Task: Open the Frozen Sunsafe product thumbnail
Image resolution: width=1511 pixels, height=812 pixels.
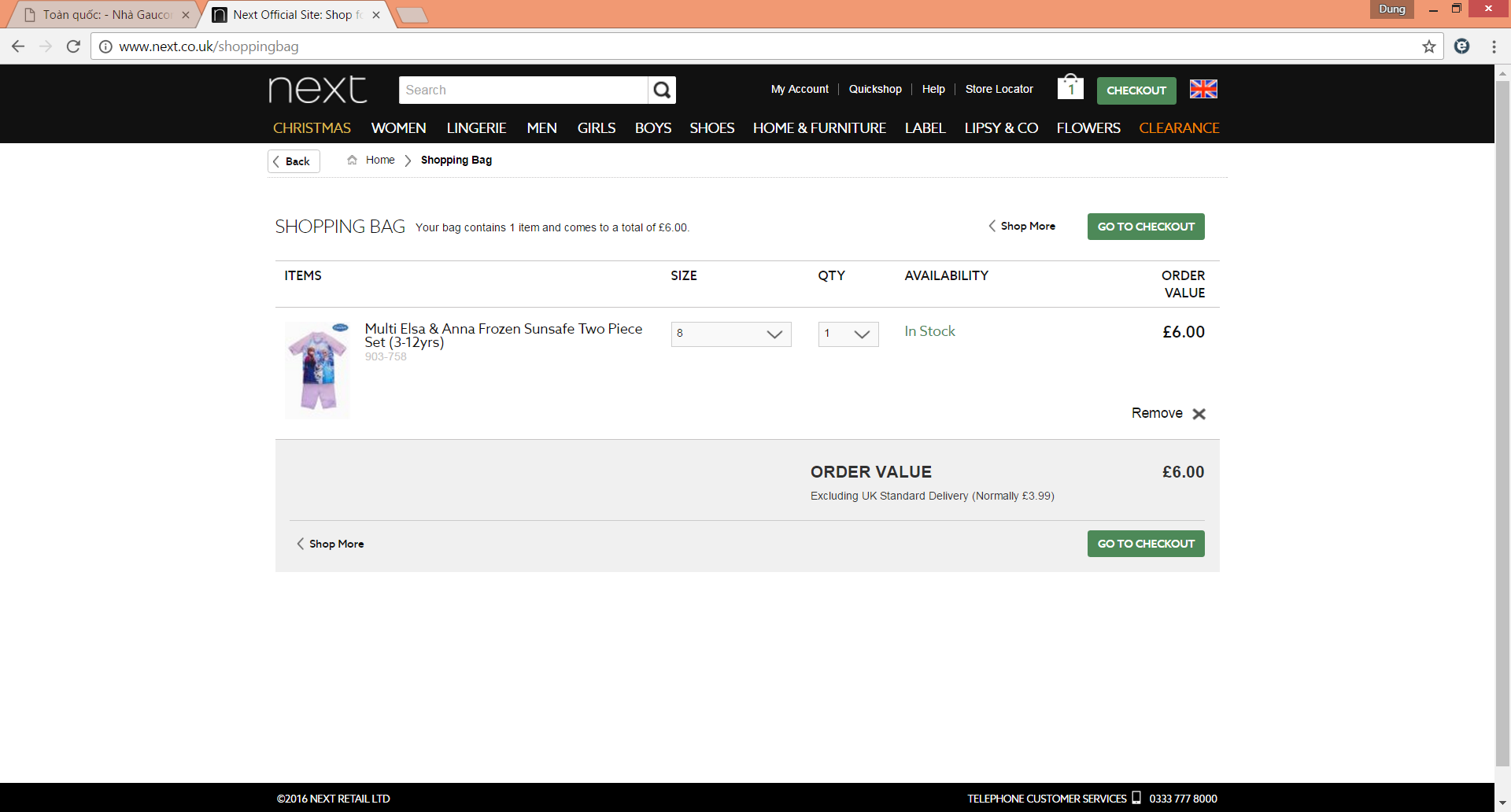Action: (317, 370)
